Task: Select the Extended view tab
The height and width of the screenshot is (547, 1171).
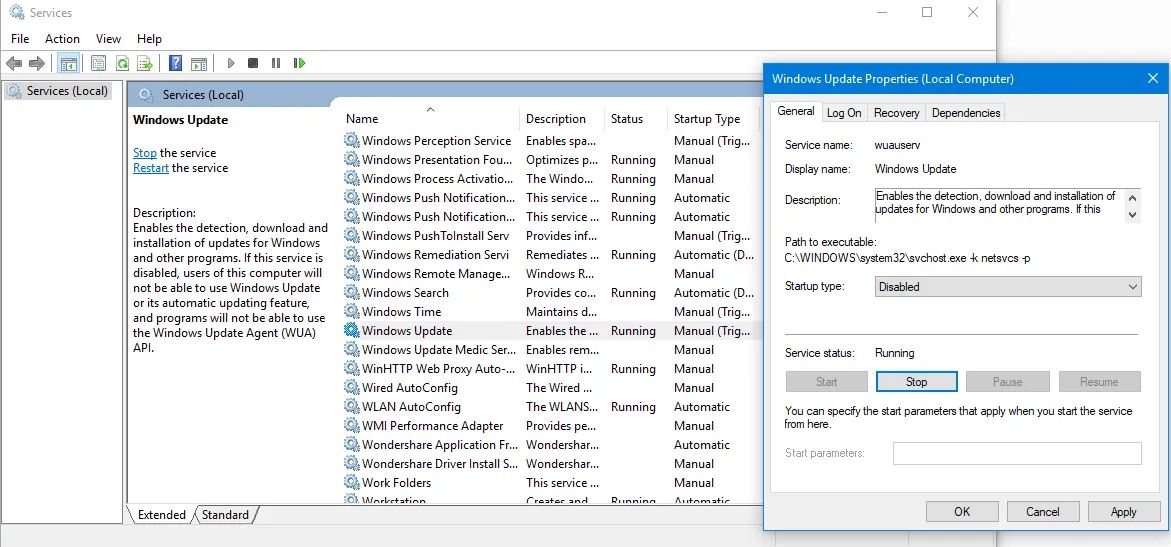Action: pyautogui.click(x=161, y=514)
